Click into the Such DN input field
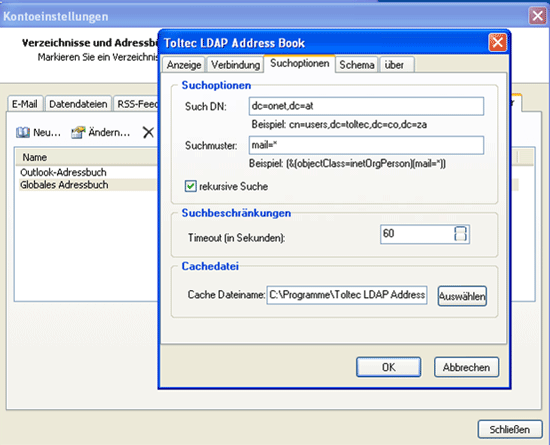Image resolution: width=550 pixels, height=445 pixels. tap(366, 106)
